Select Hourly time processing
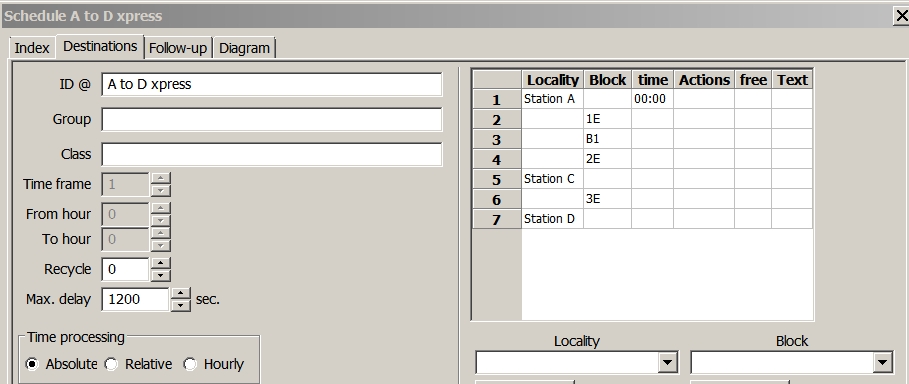The width and height of the screenshot is (909, 384). click(x=190, y=364)
